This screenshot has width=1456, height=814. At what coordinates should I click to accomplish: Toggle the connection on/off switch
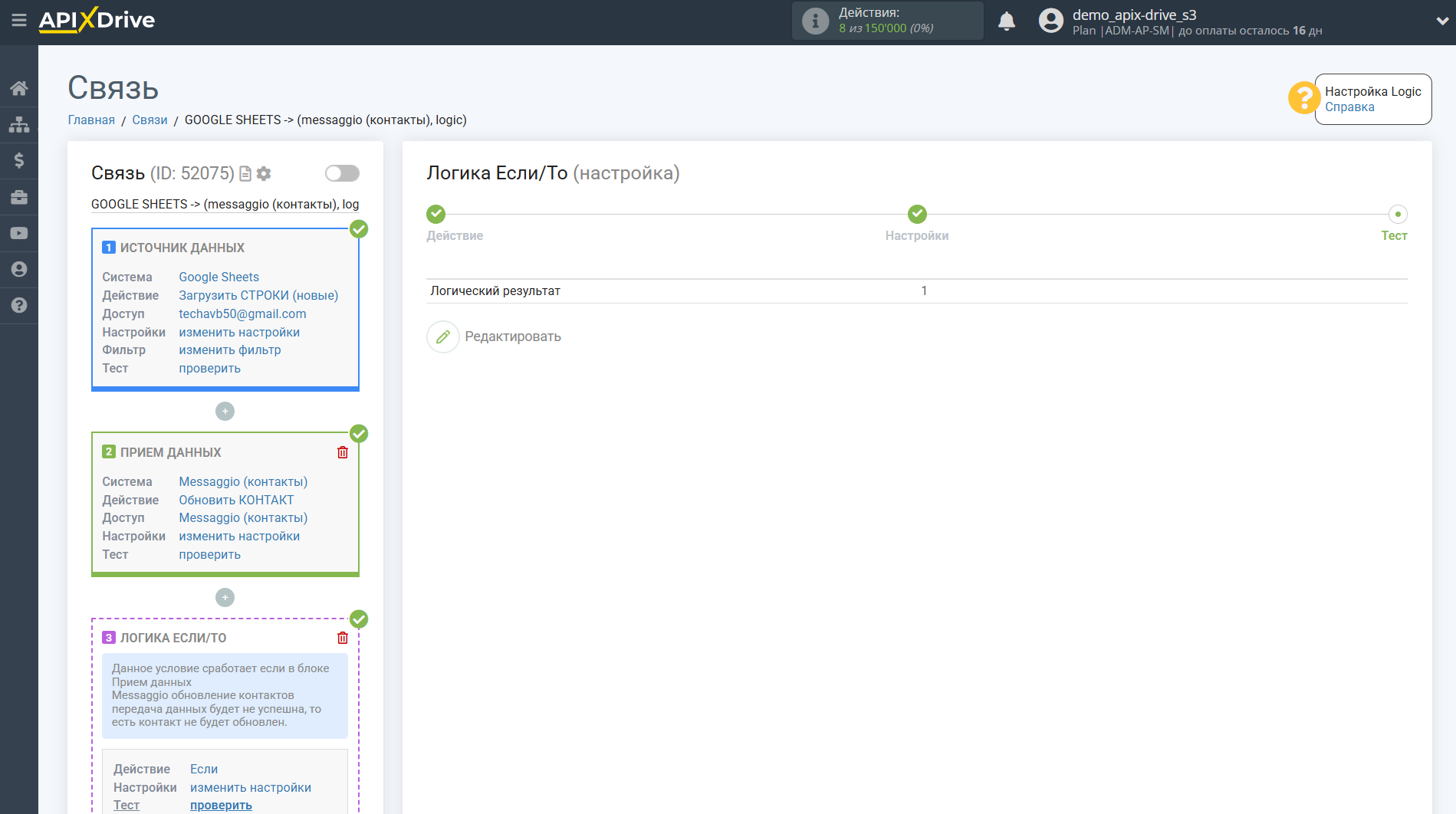click(x=342, y=173)
